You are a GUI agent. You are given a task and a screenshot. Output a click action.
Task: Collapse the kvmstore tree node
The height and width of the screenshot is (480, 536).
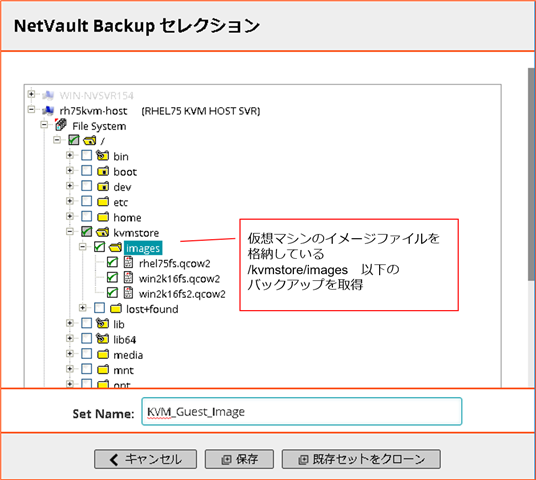coord(70,232)
